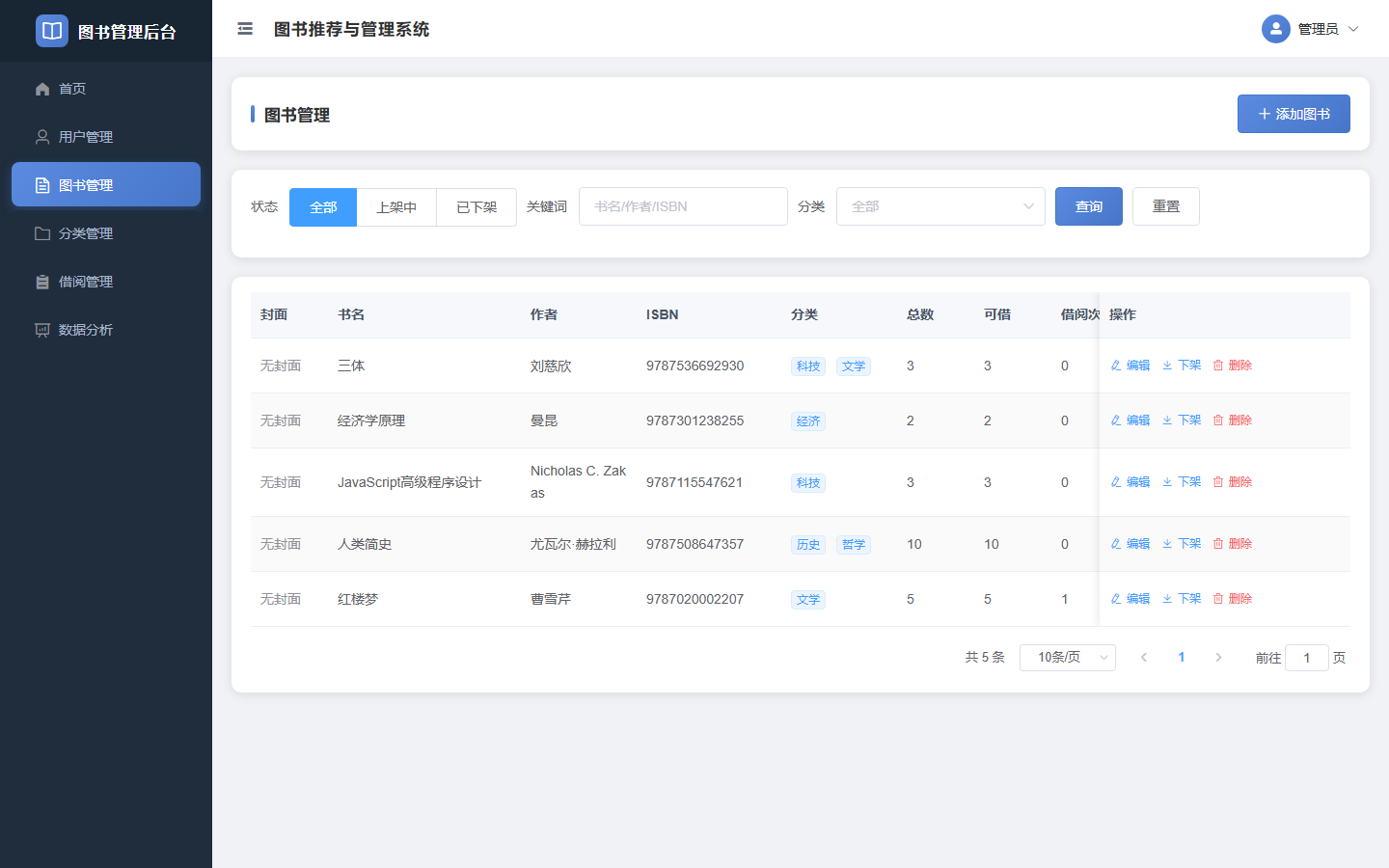Image resolution: width=1389 pixels, height=868 pixels.
Task: Edit the 人类简史 row
Action: point(1130,544)
